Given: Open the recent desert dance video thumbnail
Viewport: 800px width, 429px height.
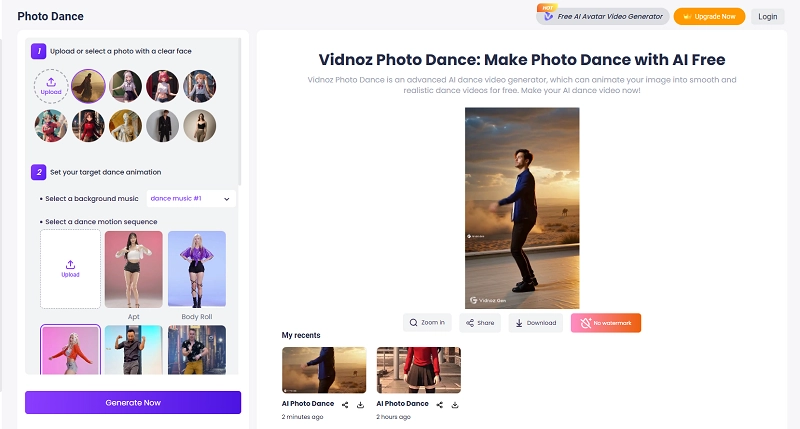Looking at the screenshot, I should [x=324, y=370].
